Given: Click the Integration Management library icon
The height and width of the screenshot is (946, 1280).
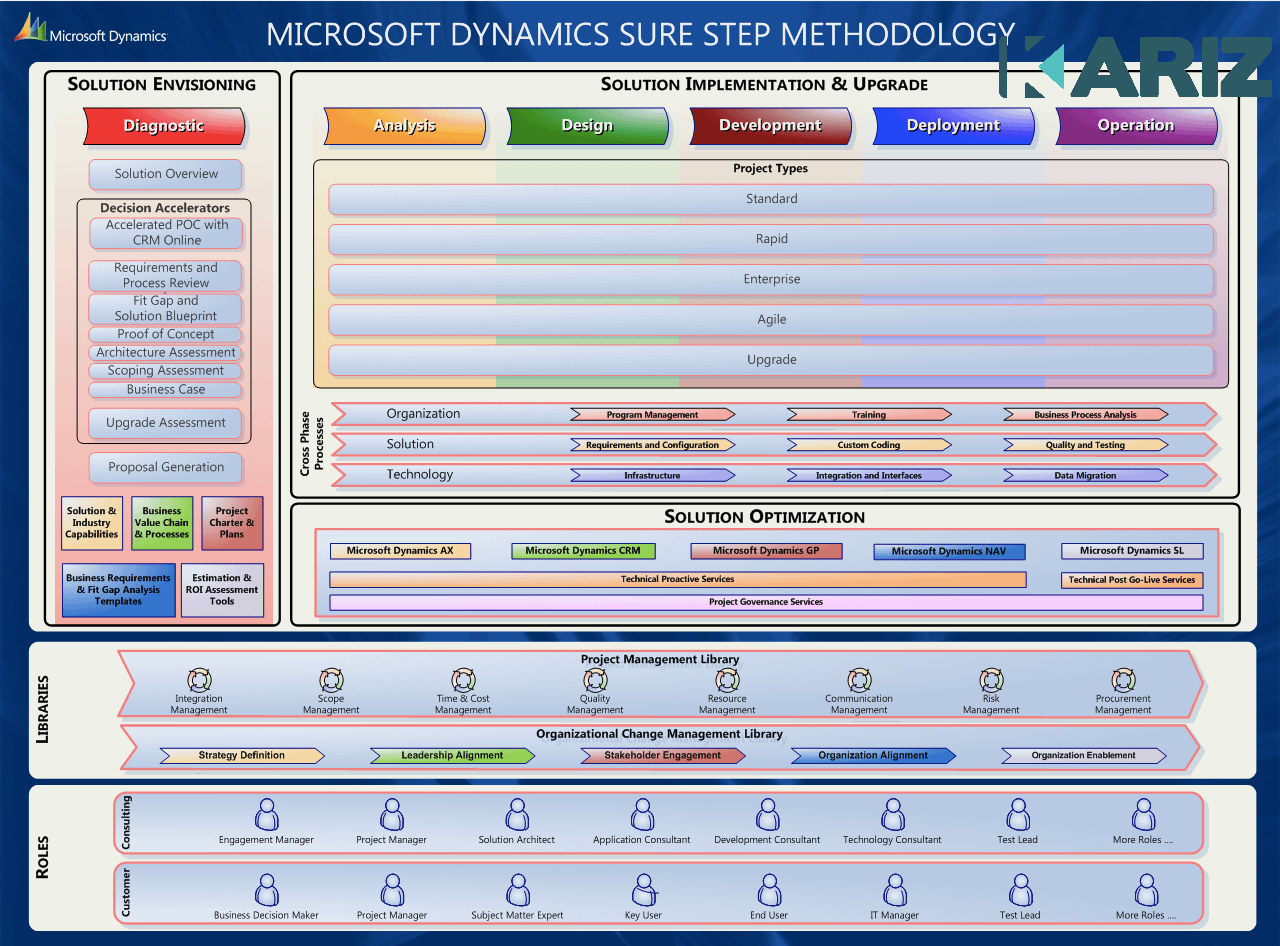Looking at the screenshot, I should (199, 681).
